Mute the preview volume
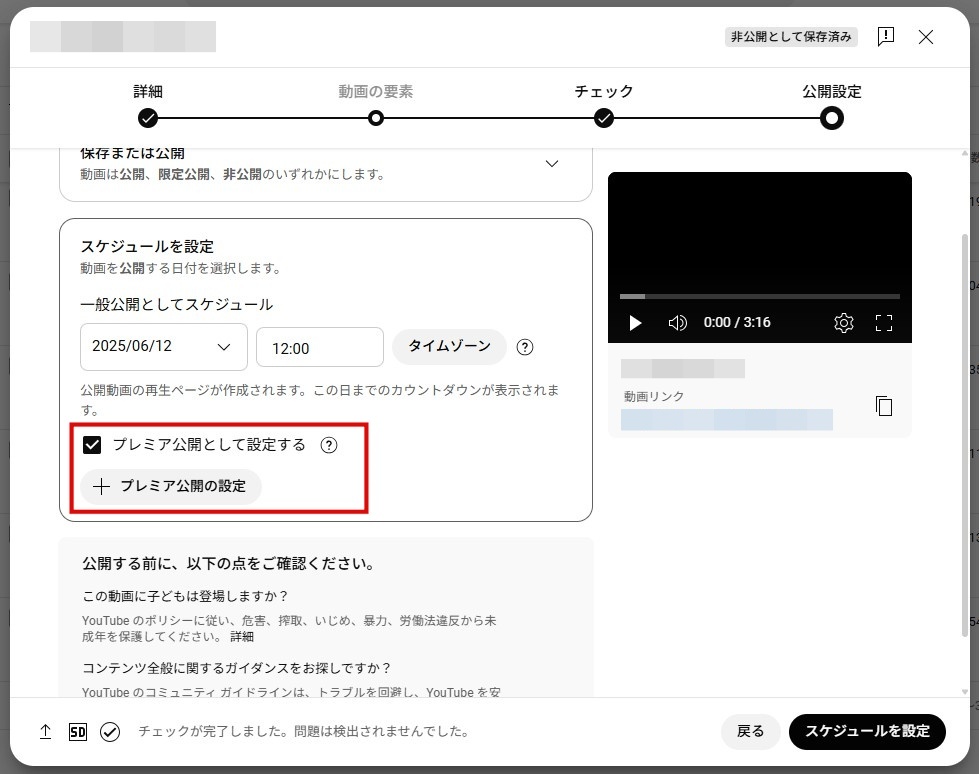The width and height of the screenshot is (979, 774). (x=677, y=323)
